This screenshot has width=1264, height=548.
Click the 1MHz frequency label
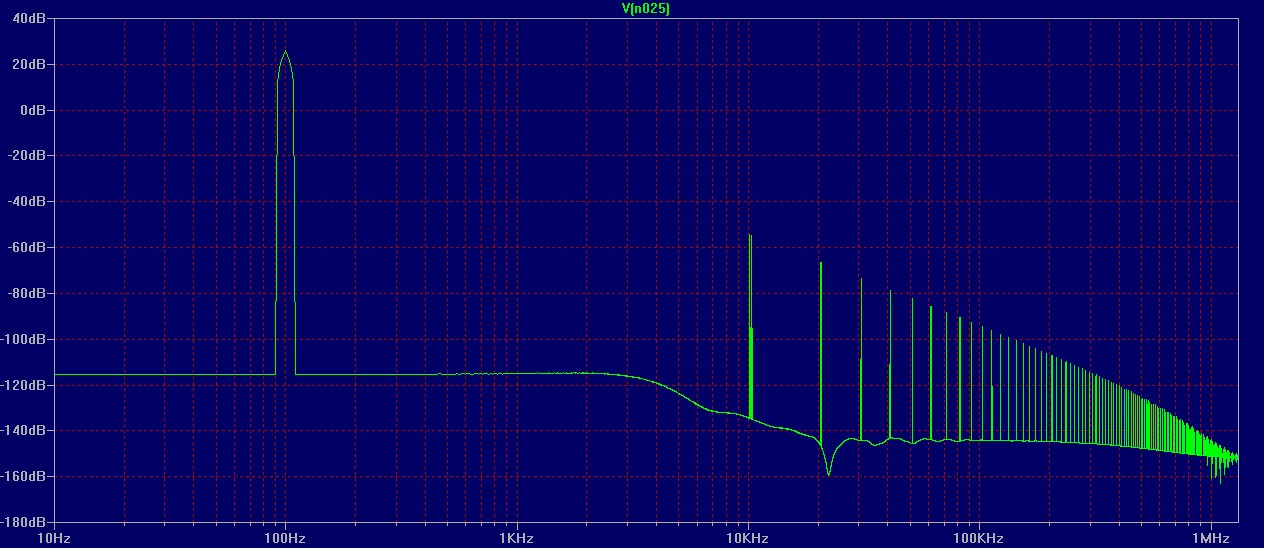point(1211,538)
